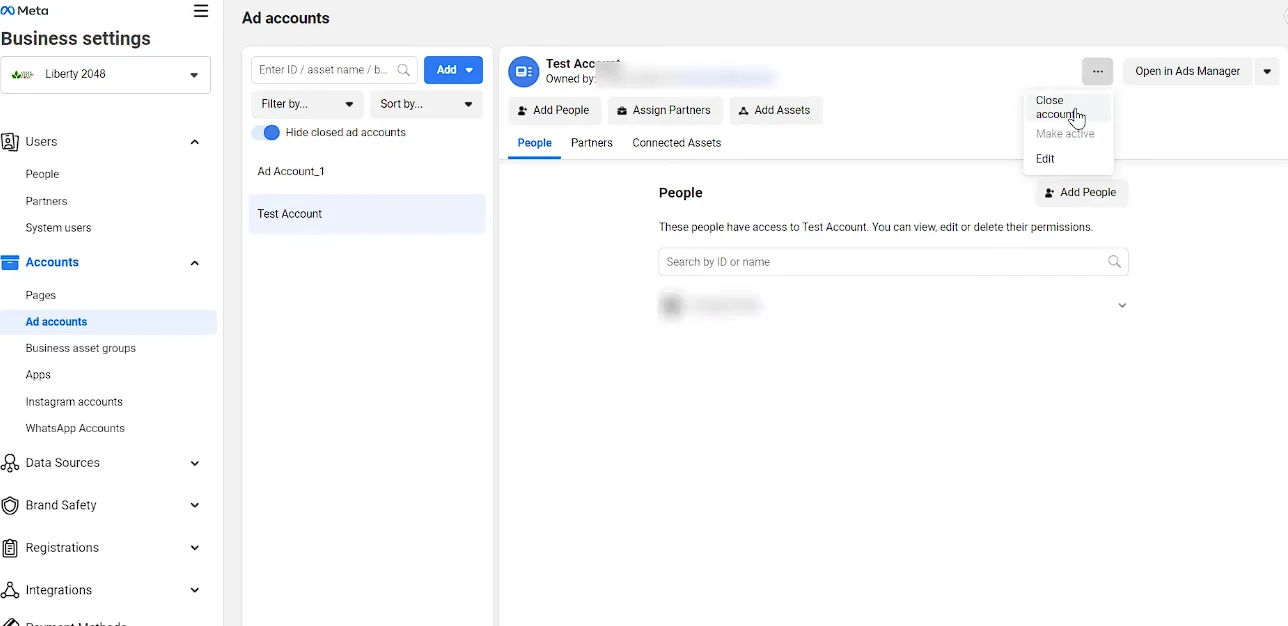Viewport: 1288px width, 626px height.
Task: Click the Enter ID / asset name field
Action: click(334, 71)
